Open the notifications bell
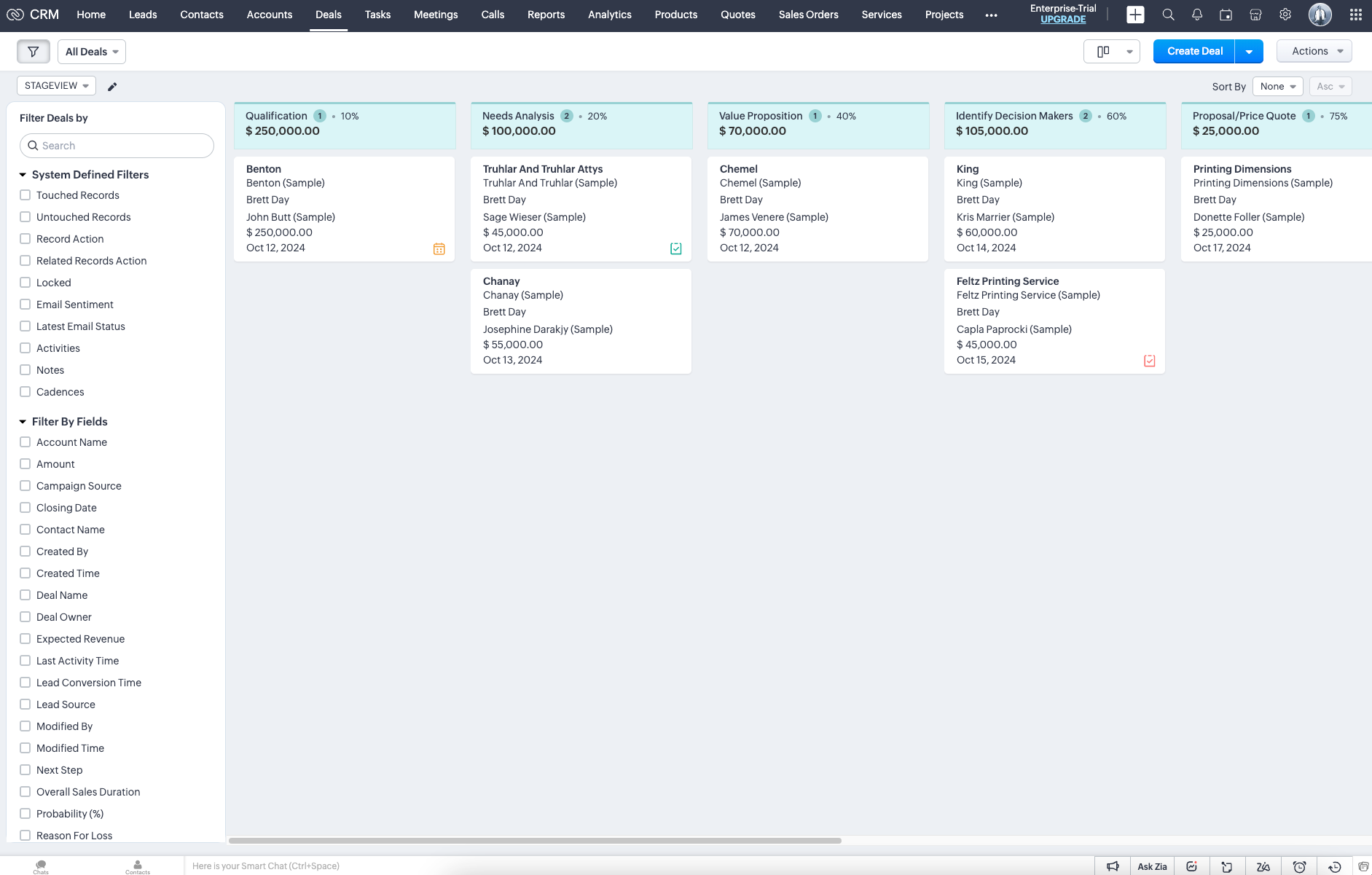The width and height of the screenshot is (1372, 875). pos(1196,15)
